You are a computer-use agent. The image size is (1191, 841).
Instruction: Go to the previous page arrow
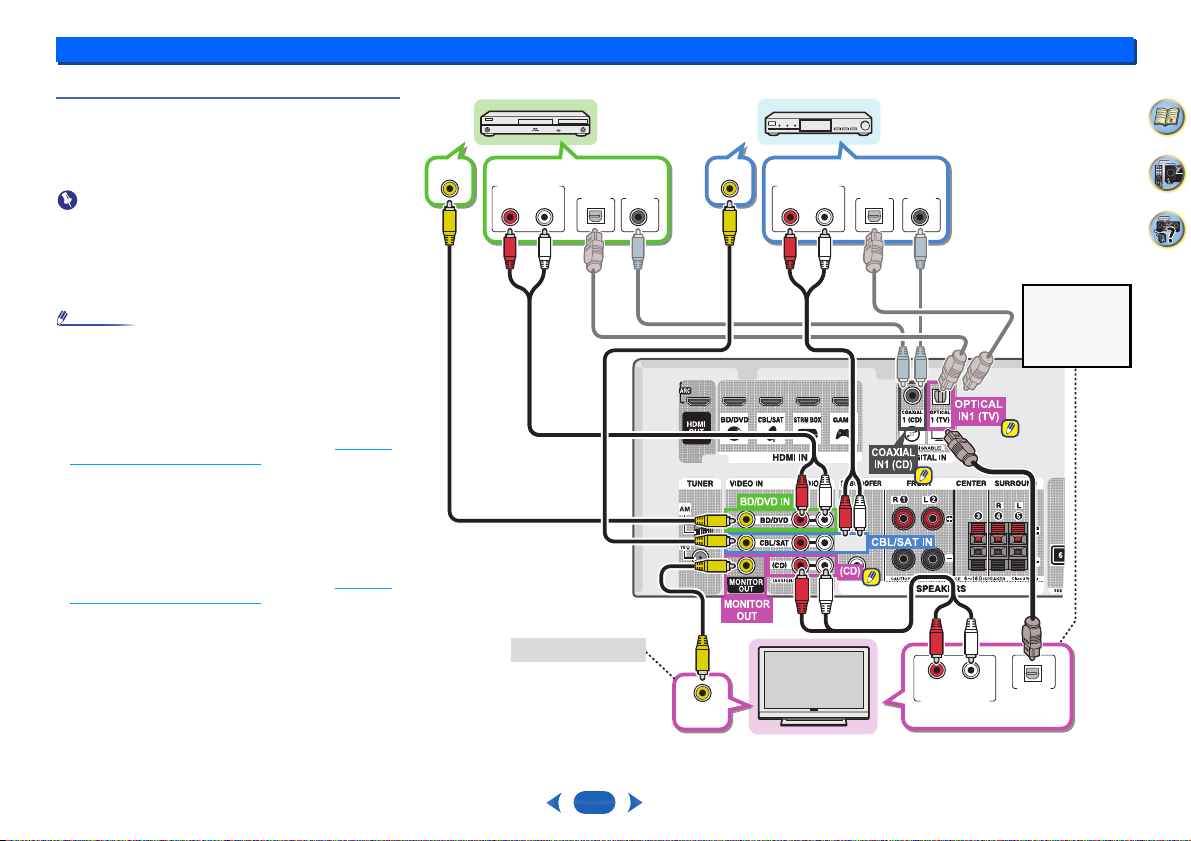coord(554,802)
